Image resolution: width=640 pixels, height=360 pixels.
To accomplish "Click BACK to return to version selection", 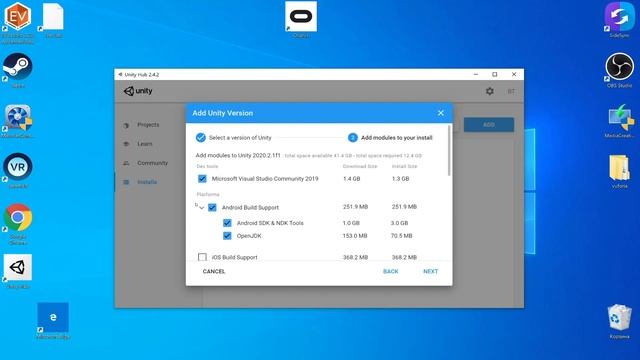I will [391, 271].
